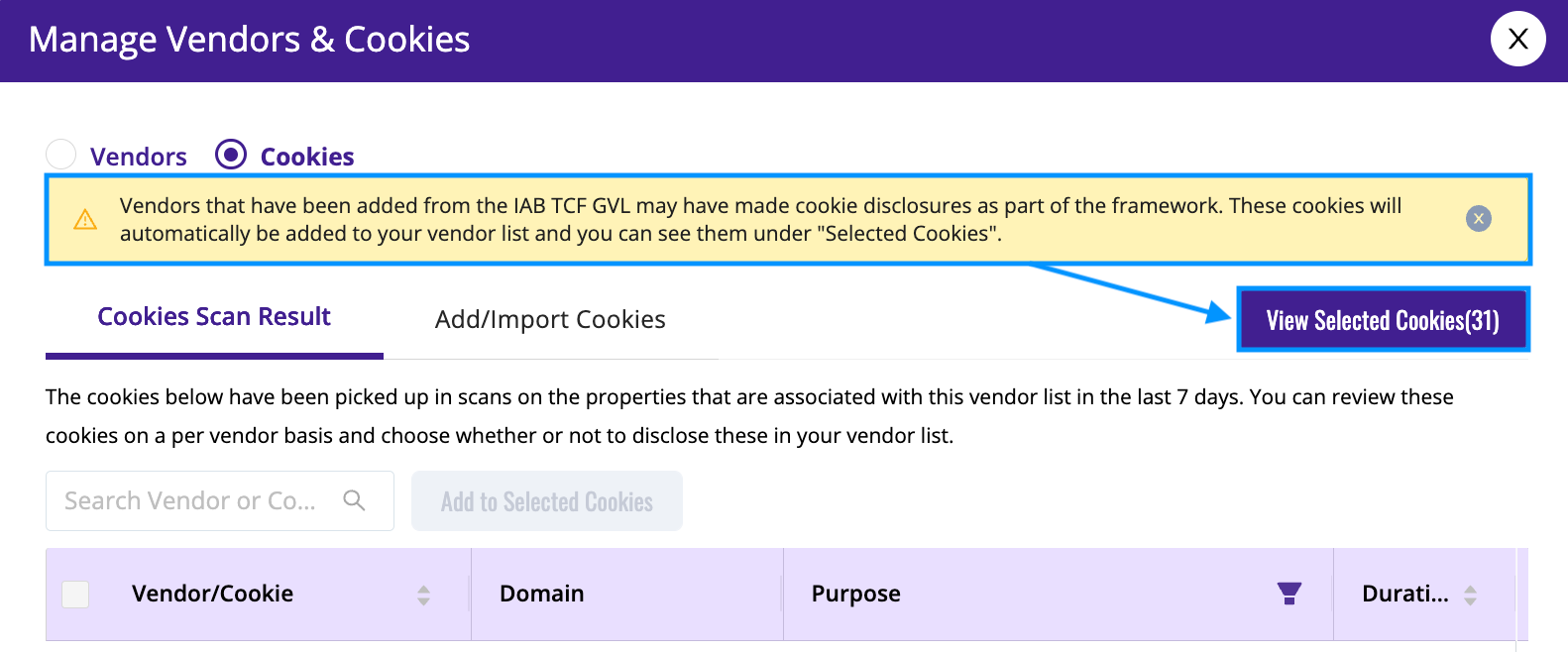Switch to Cookies Scan Result tab
The width and height of the screenshot is (1568, 652).
click(x=214, y=317)
